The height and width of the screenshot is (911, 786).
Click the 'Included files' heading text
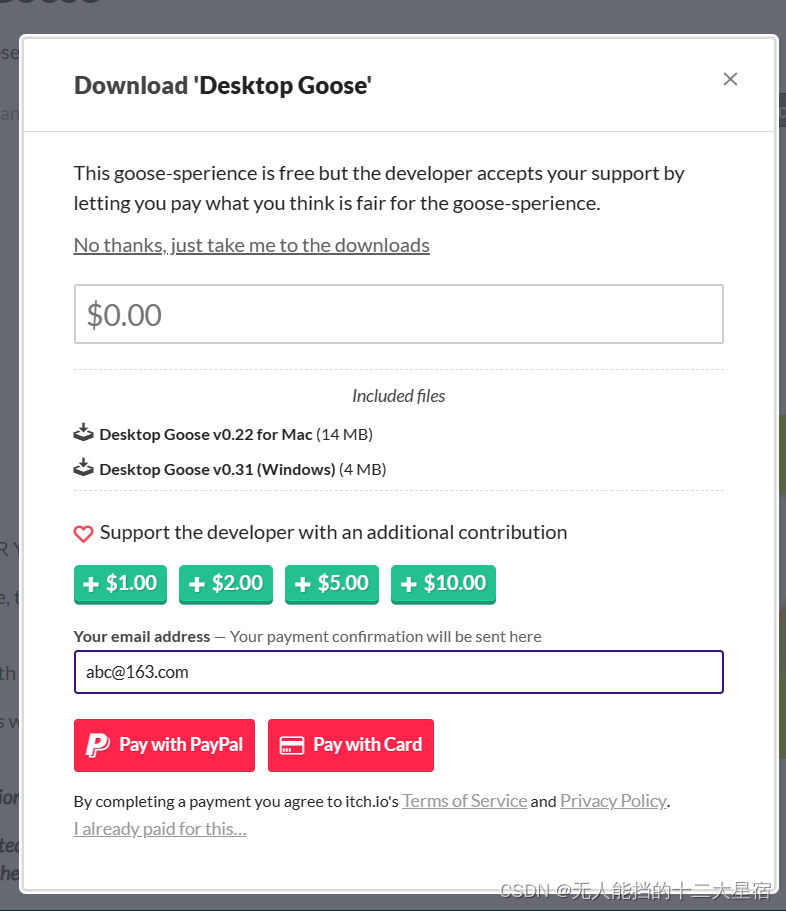tap(399, 396)
